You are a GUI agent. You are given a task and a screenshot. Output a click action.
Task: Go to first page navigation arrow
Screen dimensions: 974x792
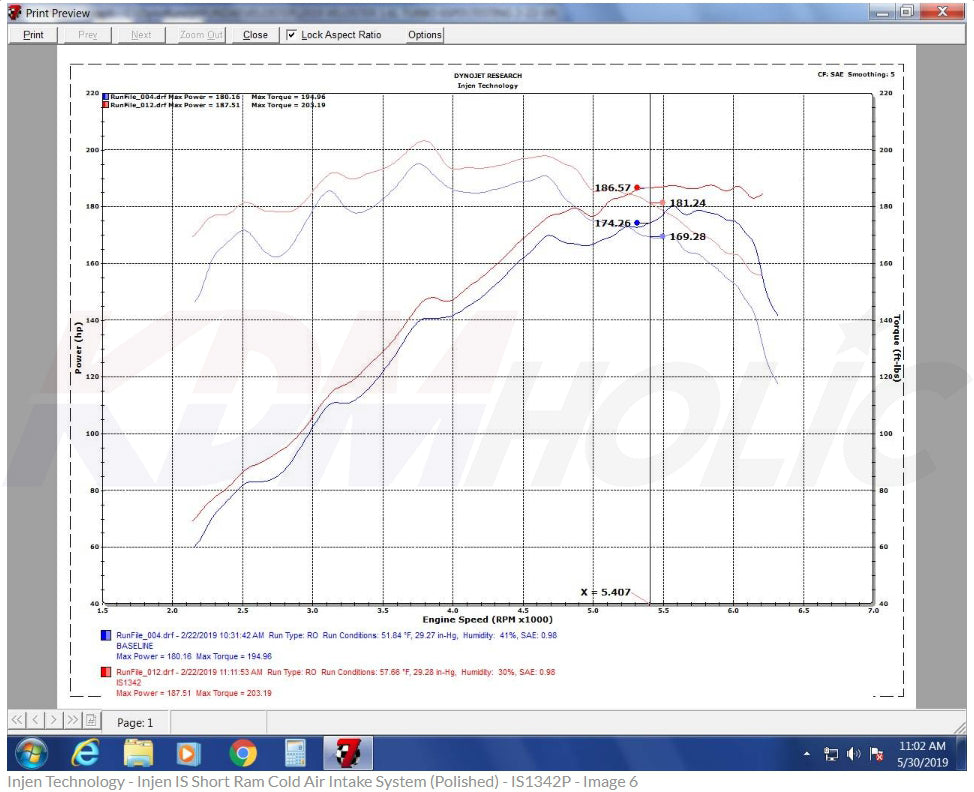[17, 720]
